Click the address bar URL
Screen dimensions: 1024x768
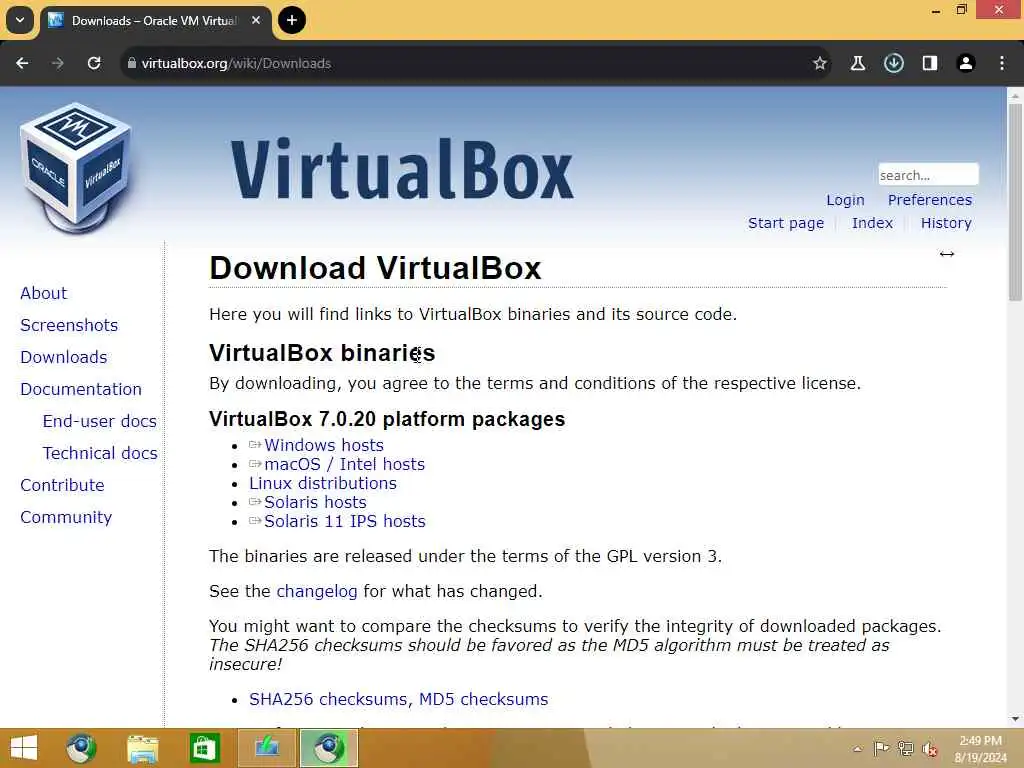(236, 63)
